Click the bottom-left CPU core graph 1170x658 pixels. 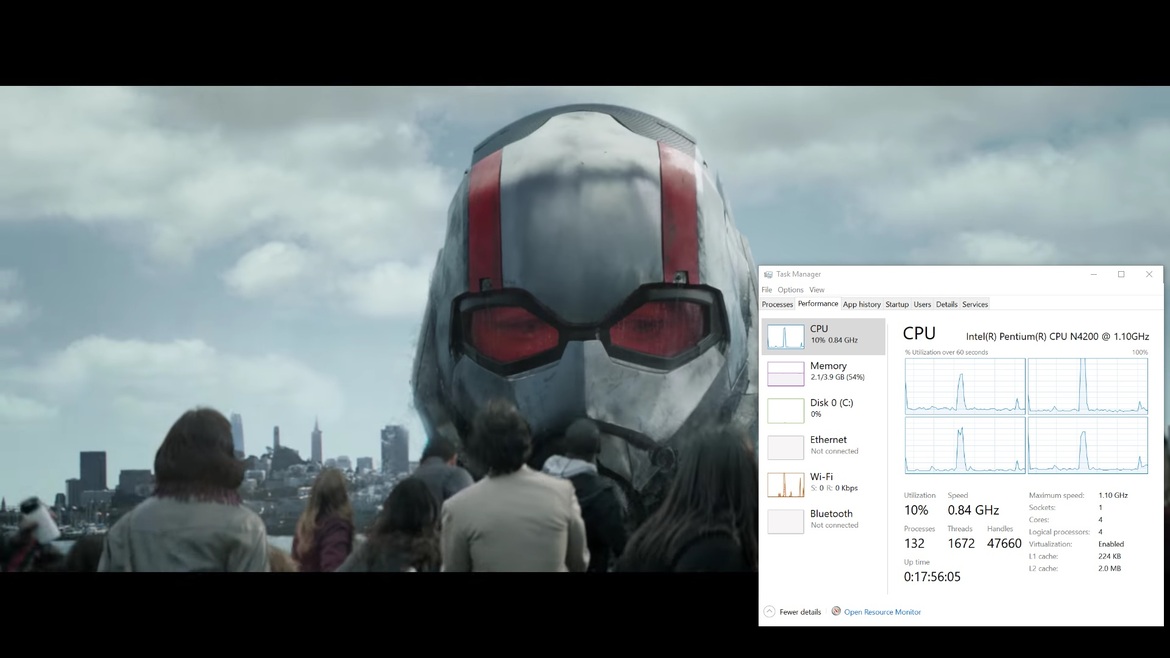click(x=965, y=445)
